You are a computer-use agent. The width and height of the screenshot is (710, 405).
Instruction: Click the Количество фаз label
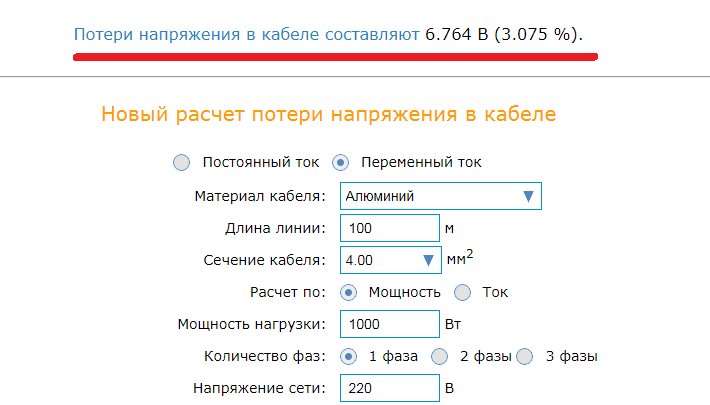click(x=264, y=356)
